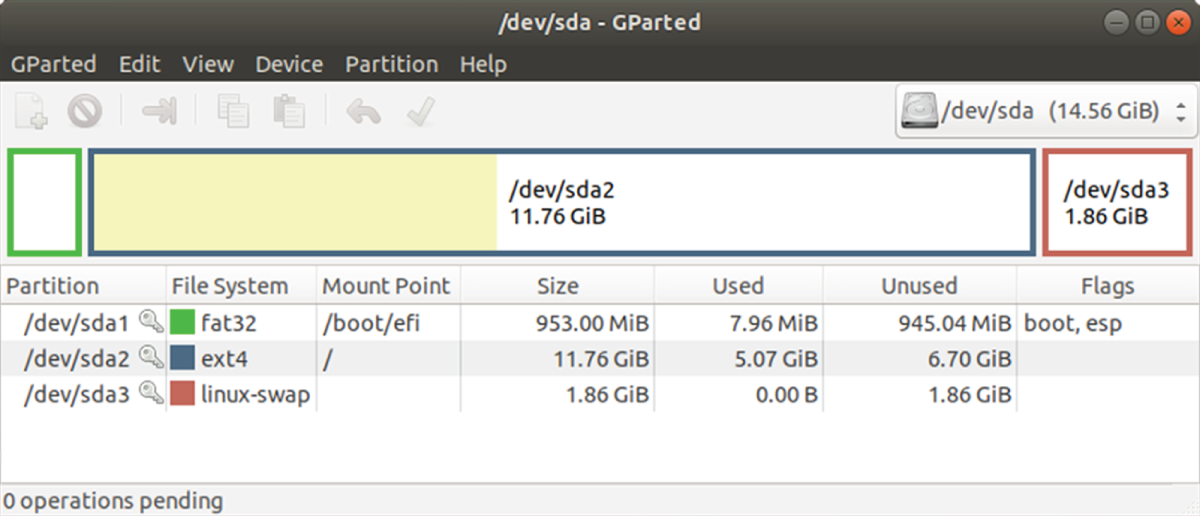Click the Unused column header
1200x516 pixels.
(x=919, y=286)
